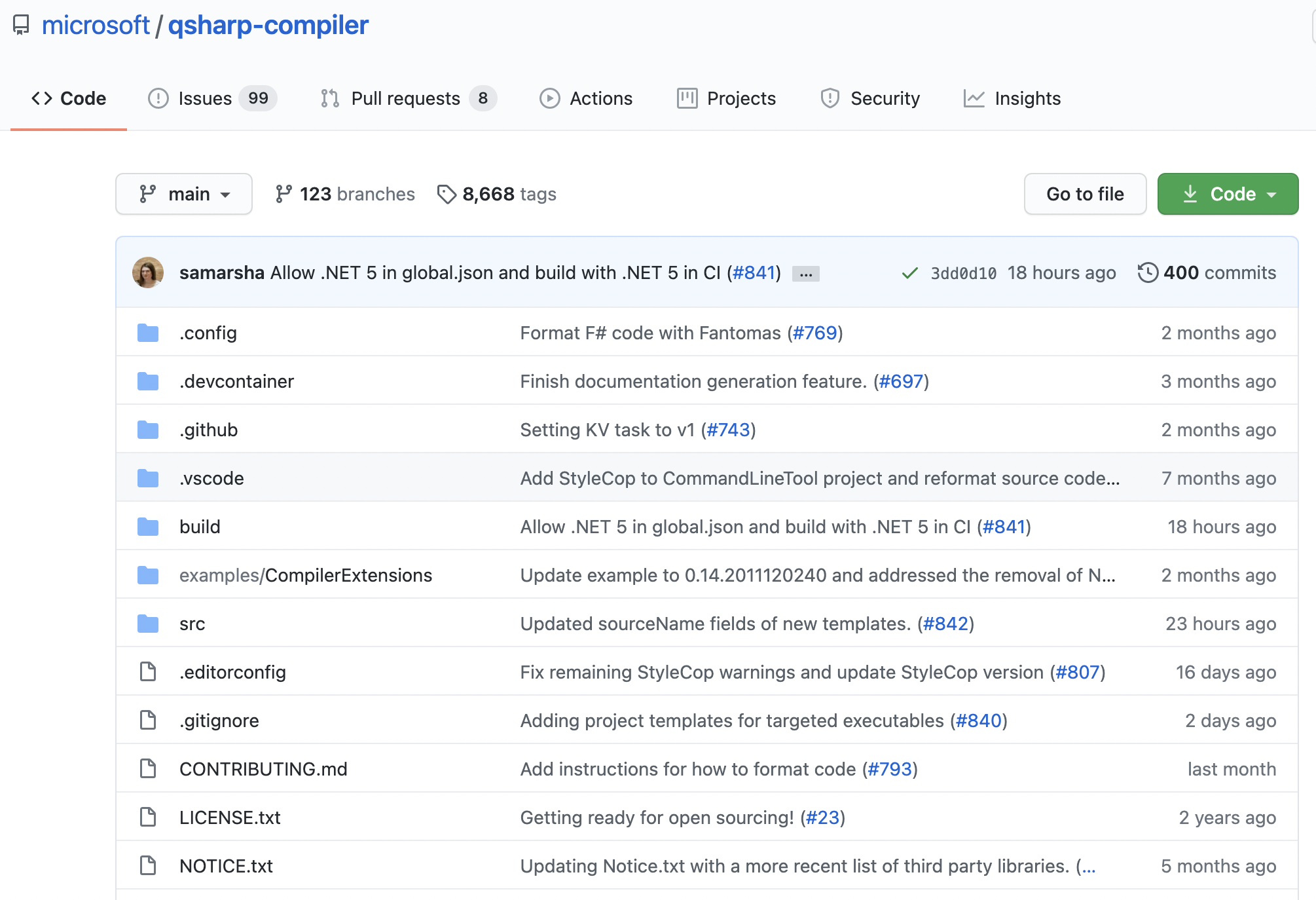Click the commit history clock icon
The image size is (1316, 900).
coord(1147,272)
